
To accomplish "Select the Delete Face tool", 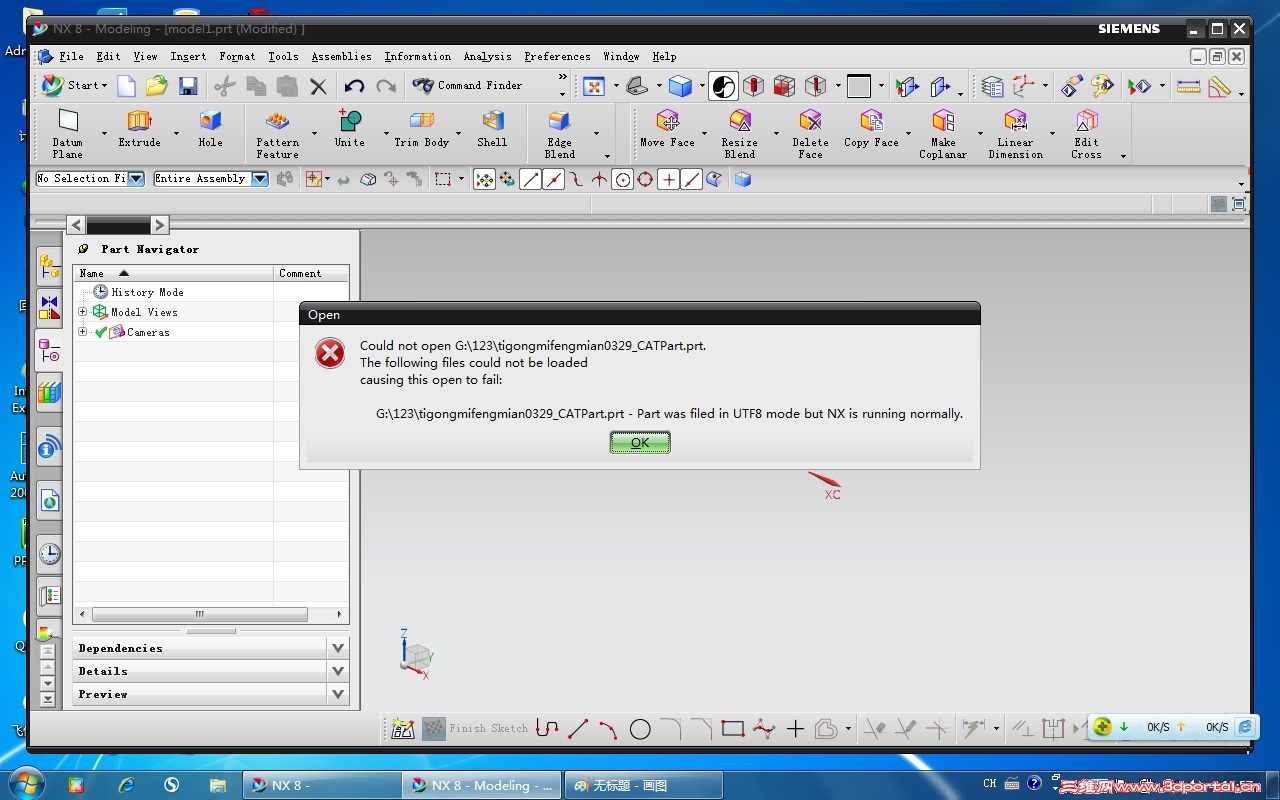I will pyautogui.click(x=810, y=134).
